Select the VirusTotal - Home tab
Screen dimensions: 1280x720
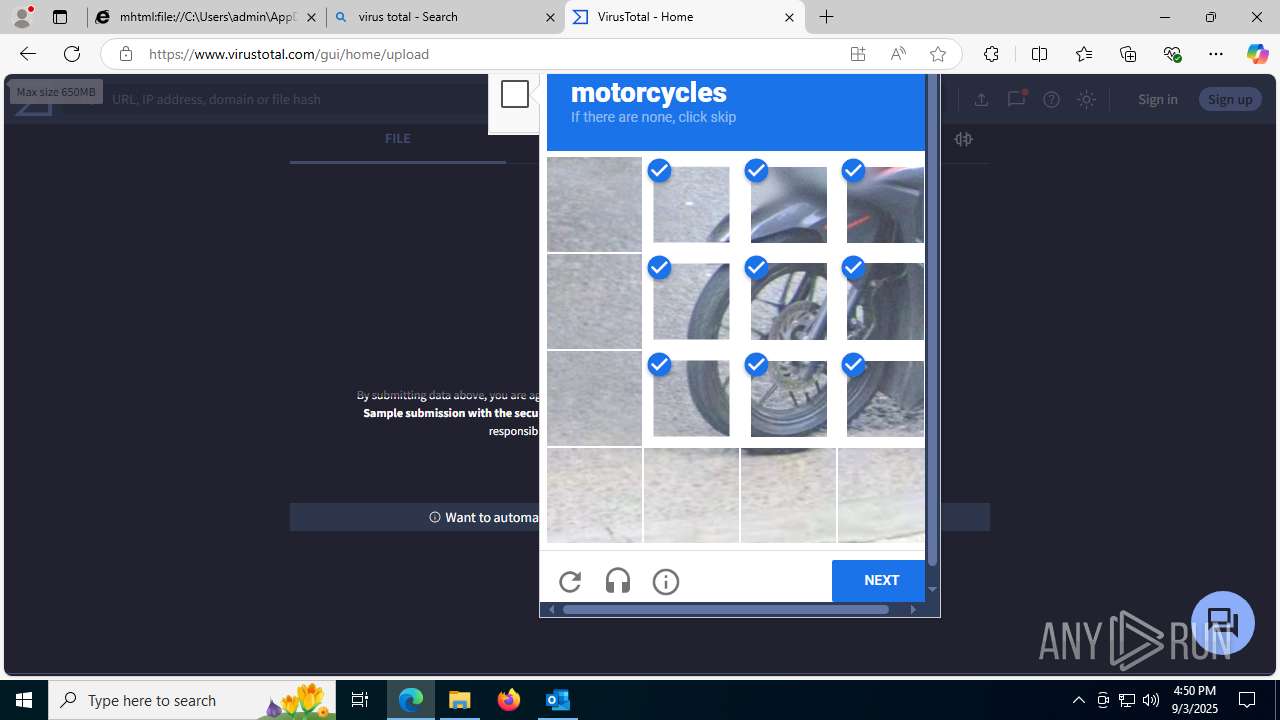(x=685, y=17)
